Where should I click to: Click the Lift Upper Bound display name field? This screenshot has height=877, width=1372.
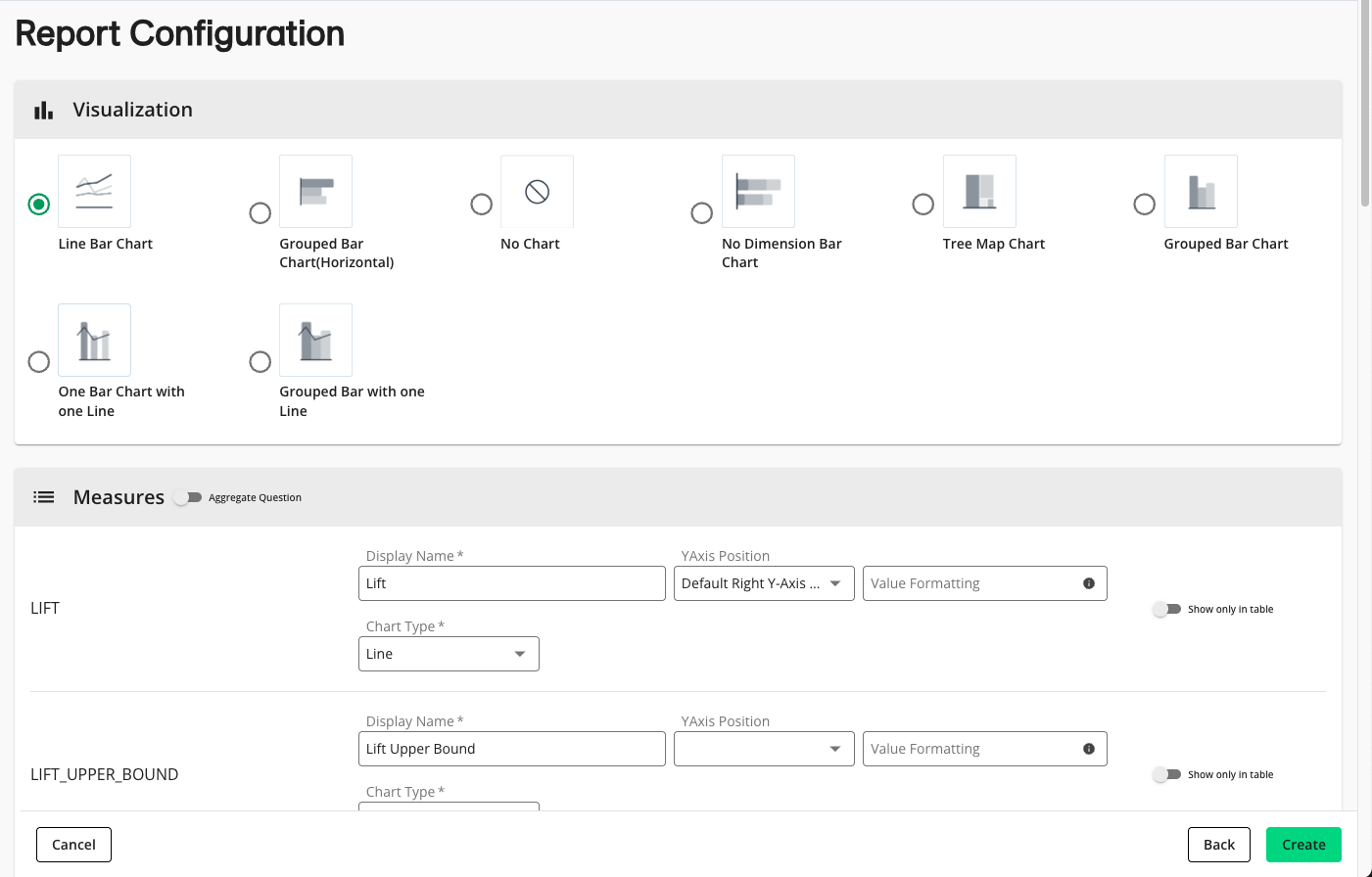[x=511, y=749]
